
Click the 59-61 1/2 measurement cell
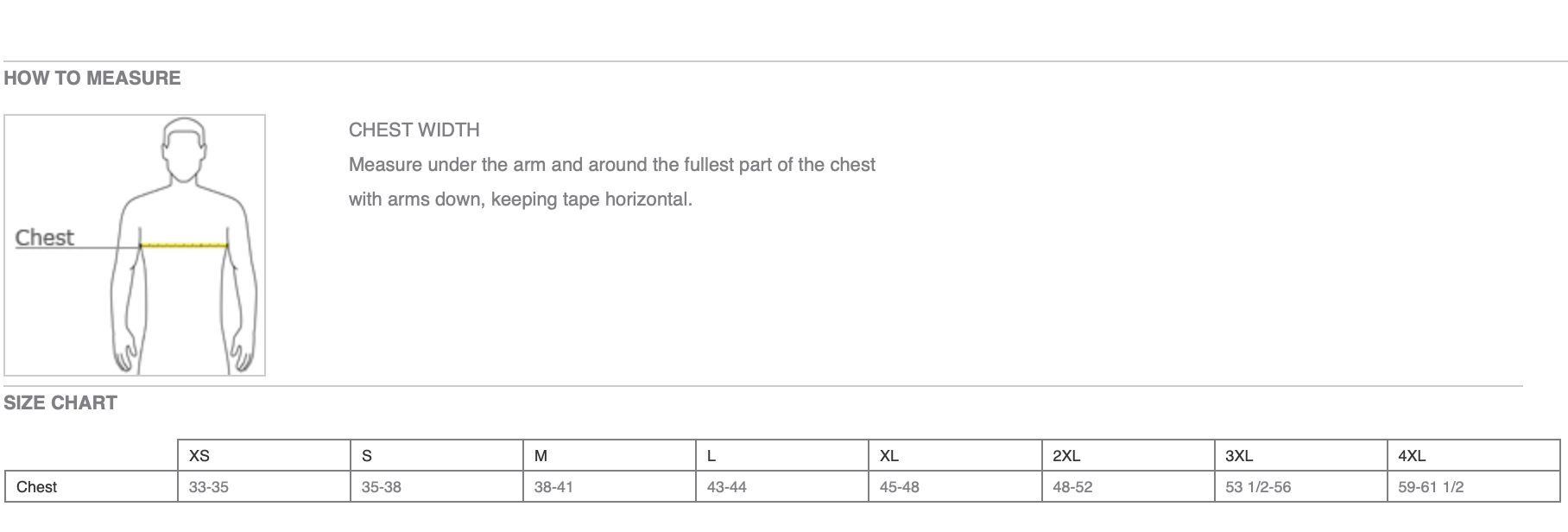[x=1431, y=487]
